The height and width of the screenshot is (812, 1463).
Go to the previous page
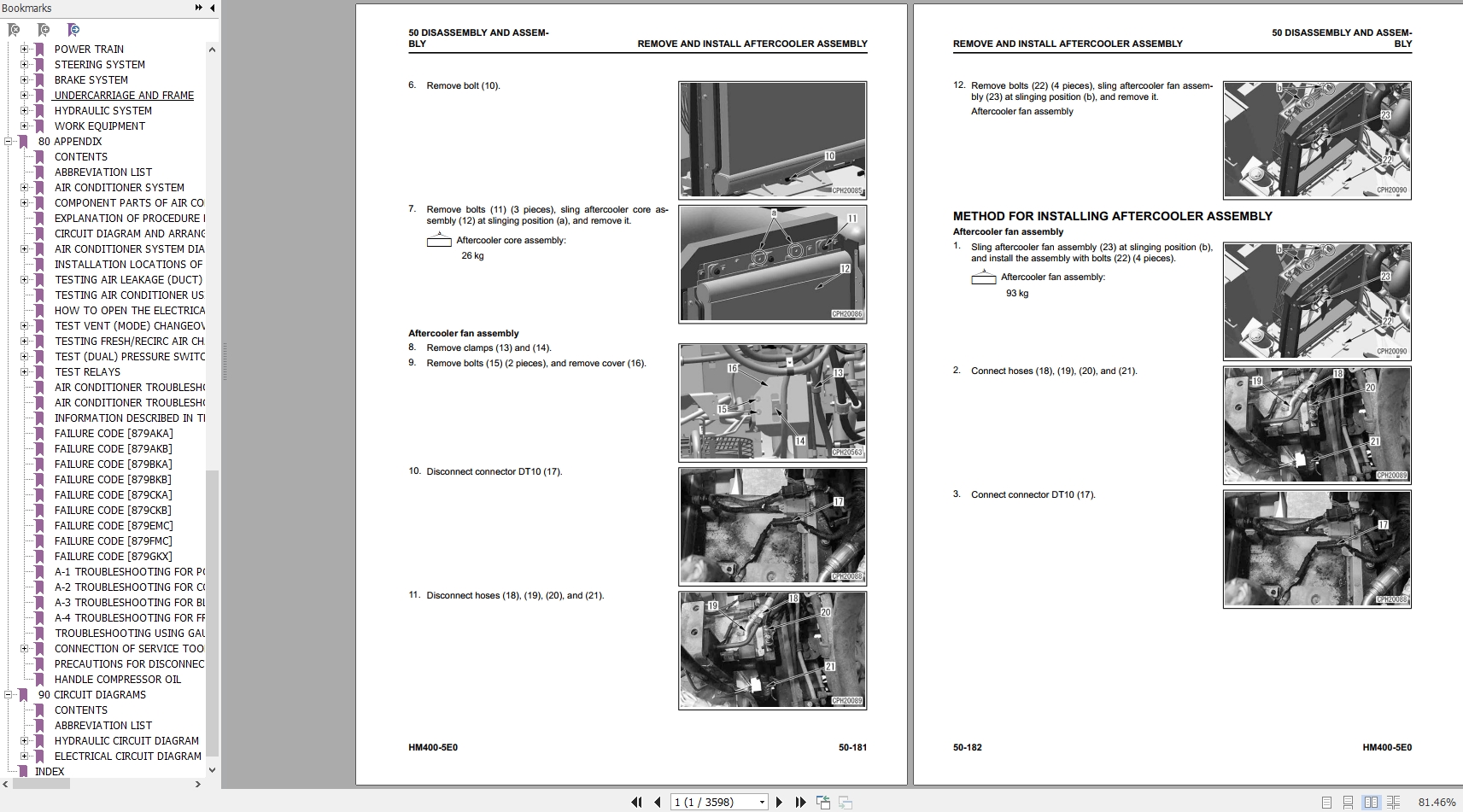point(657,802)
